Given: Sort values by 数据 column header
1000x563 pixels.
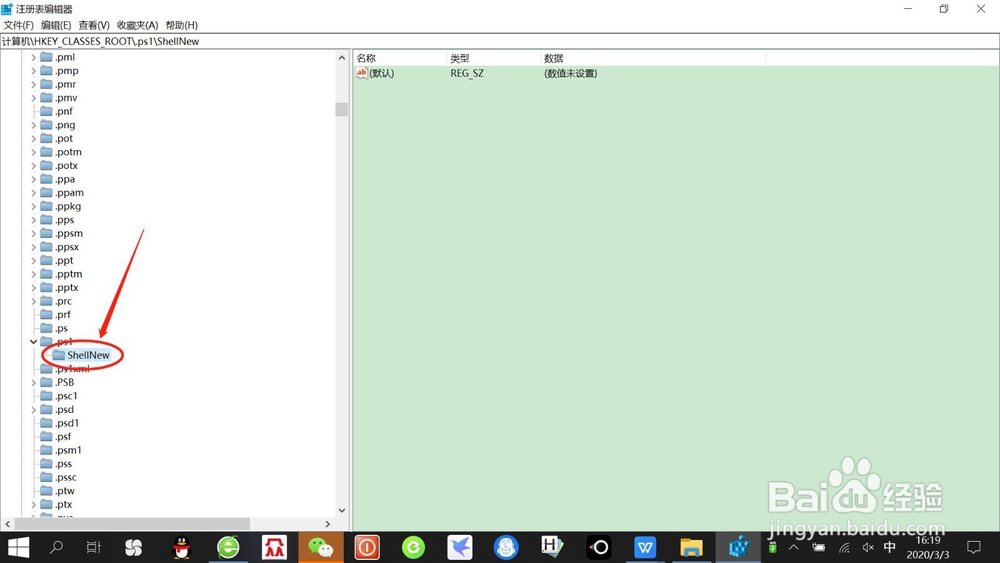Looking at the screenshot, I should [653, 58].
